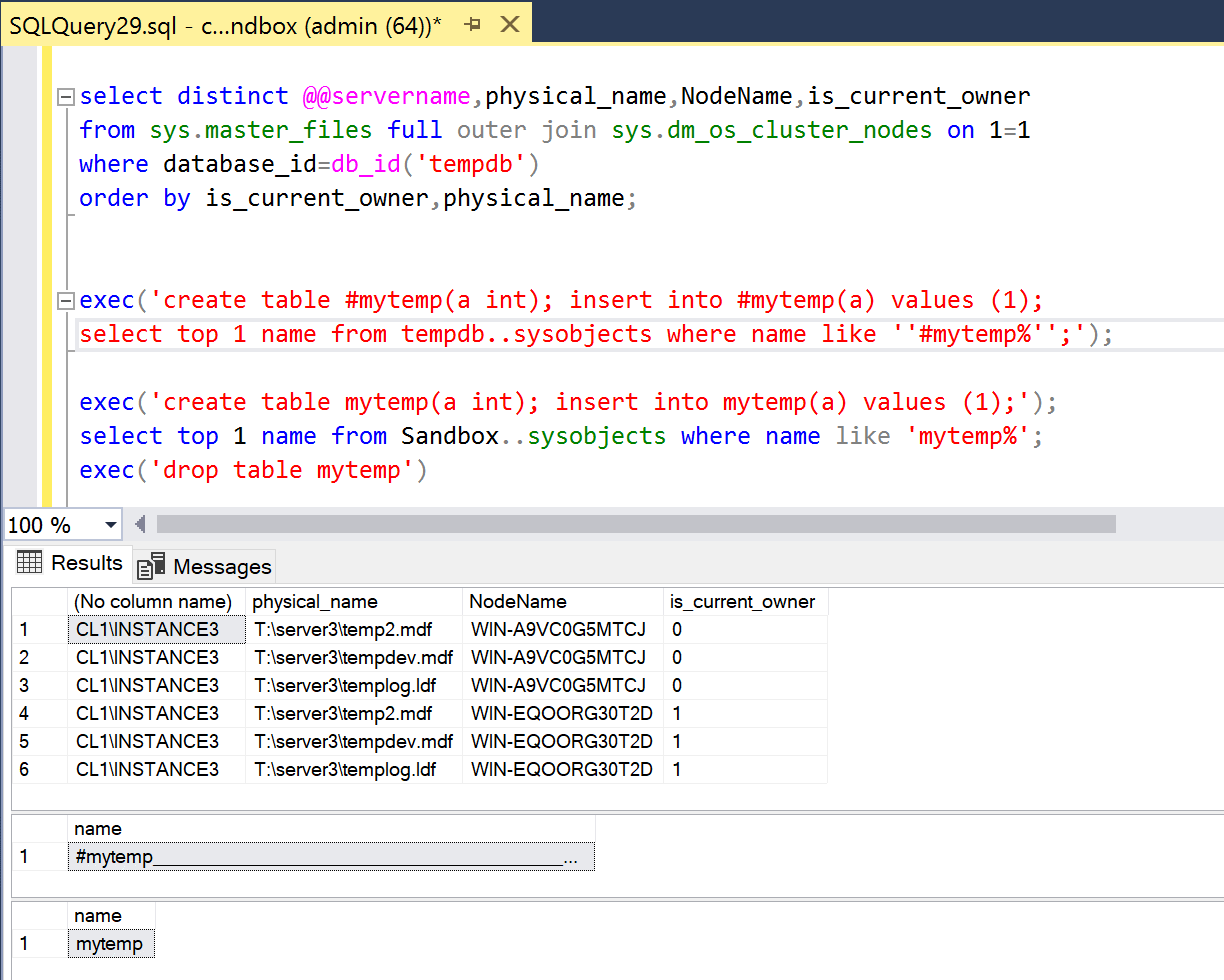Screen dimensions: 1224x980
Task: Select the #mytemp result cell
Action: 330,857
